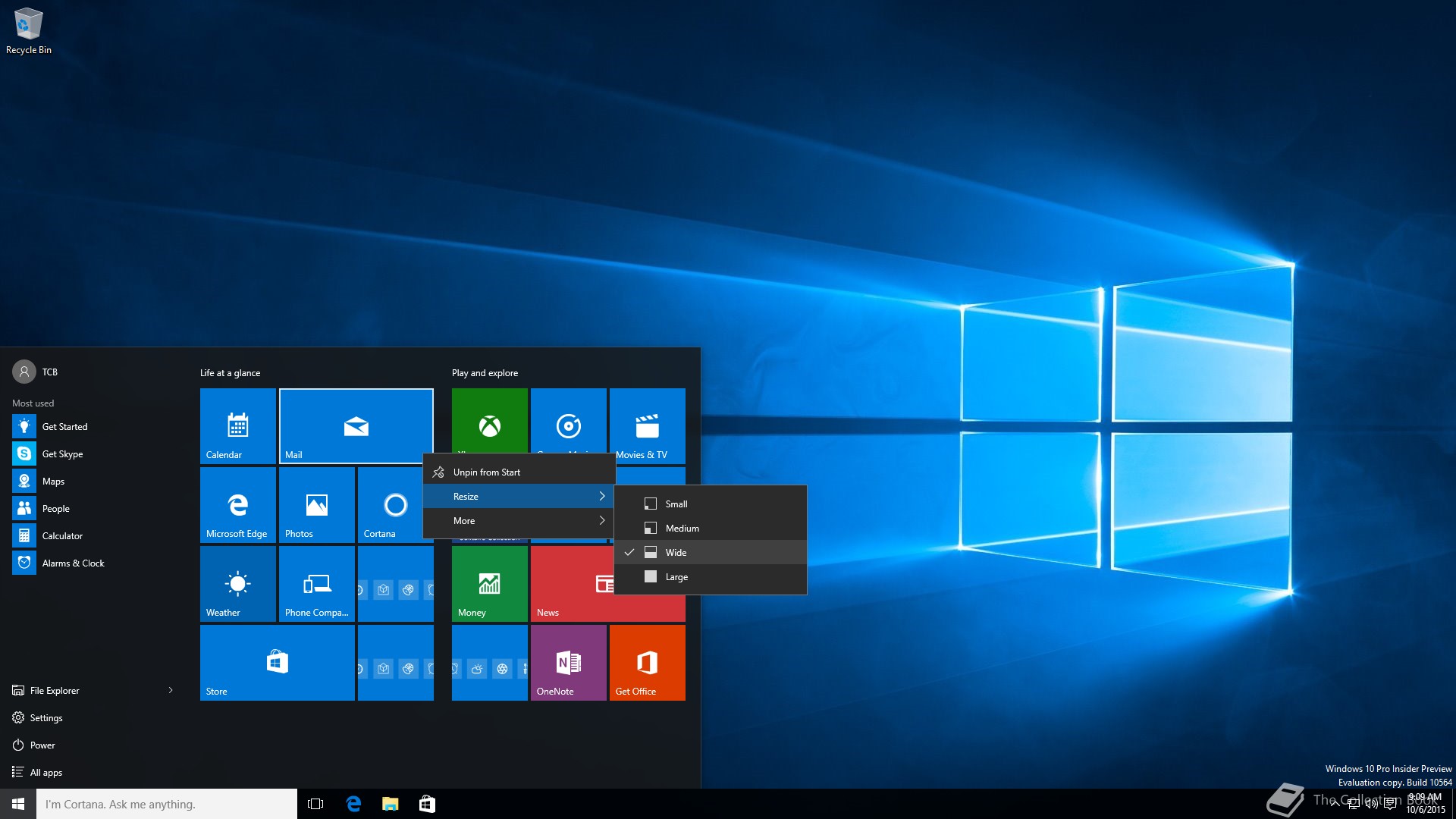
Task: Open the Get Office tile
Action: point(647,663)
